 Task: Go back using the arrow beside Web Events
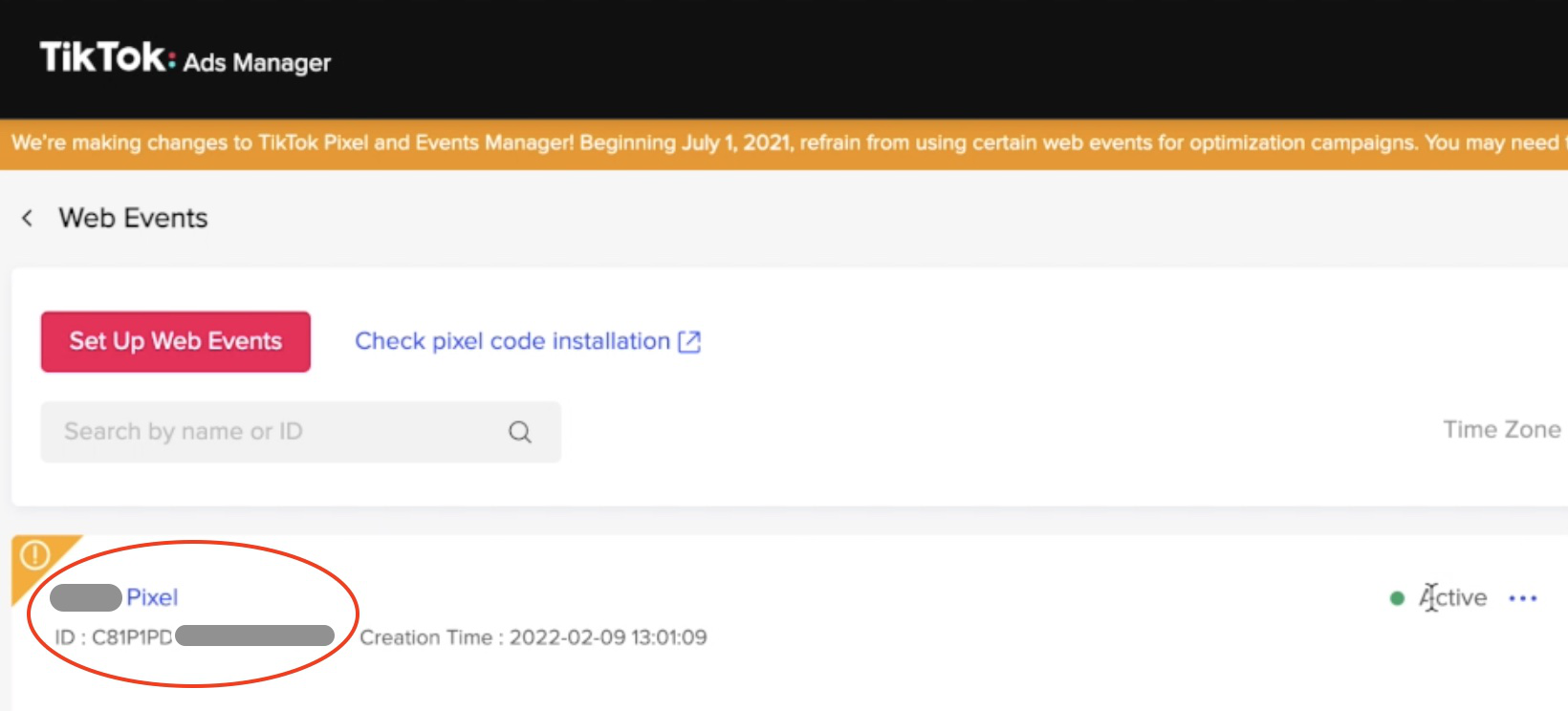tap(28, 218)
